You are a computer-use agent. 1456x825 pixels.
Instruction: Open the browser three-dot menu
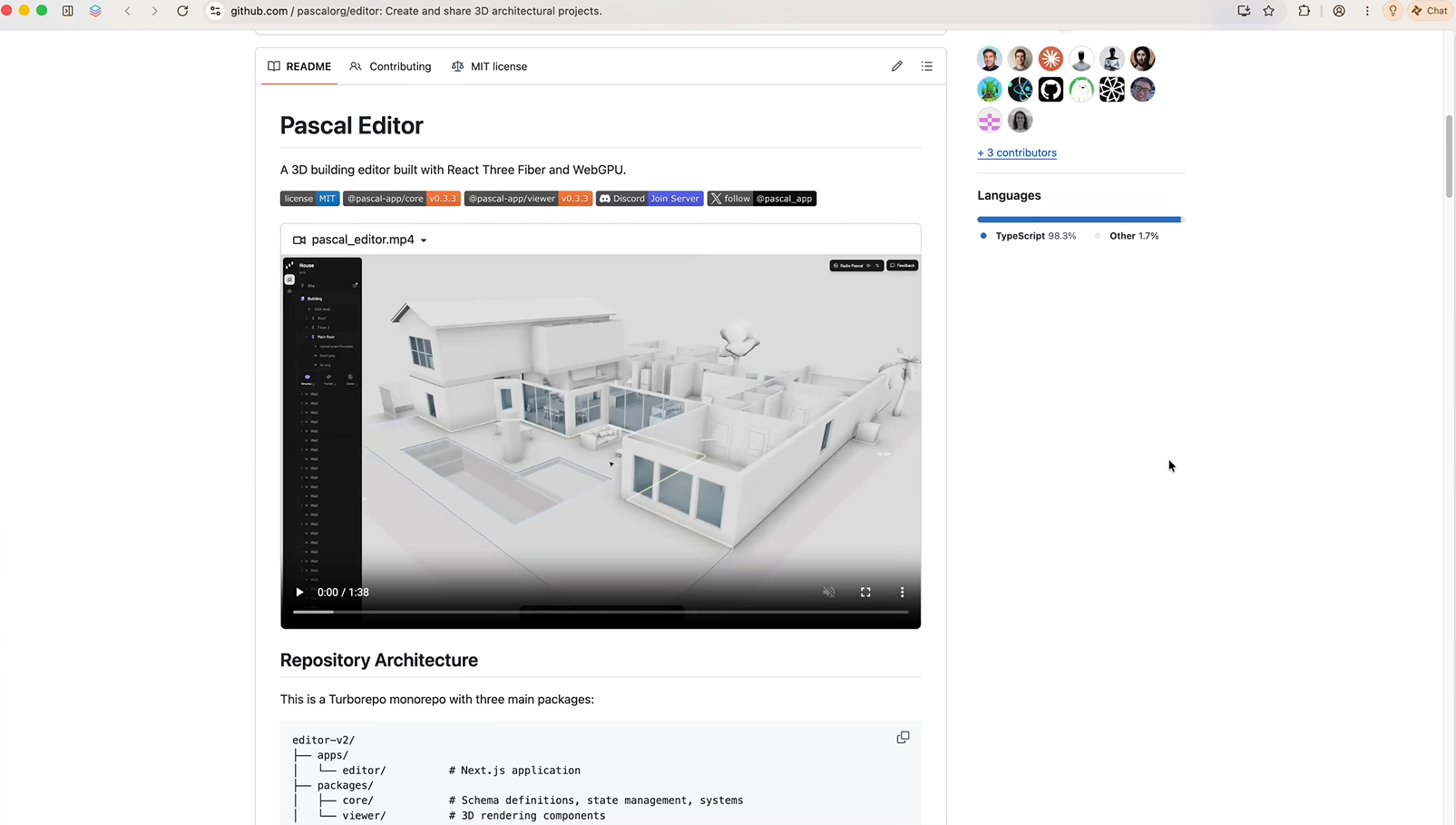[1367, 11]
